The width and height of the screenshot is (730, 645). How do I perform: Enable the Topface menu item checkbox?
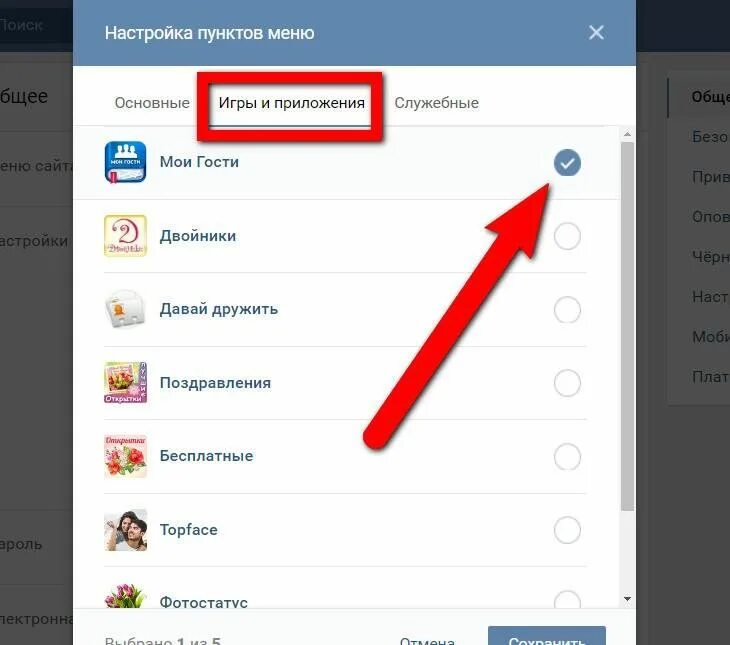coord(567,530)
